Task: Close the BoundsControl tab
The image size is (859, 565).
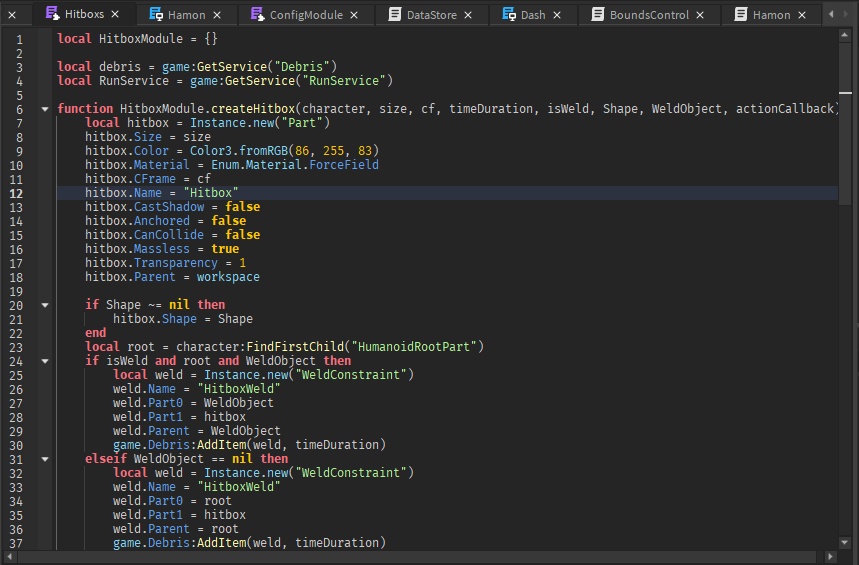Action: pyautogui.click(x=700, y=15)
